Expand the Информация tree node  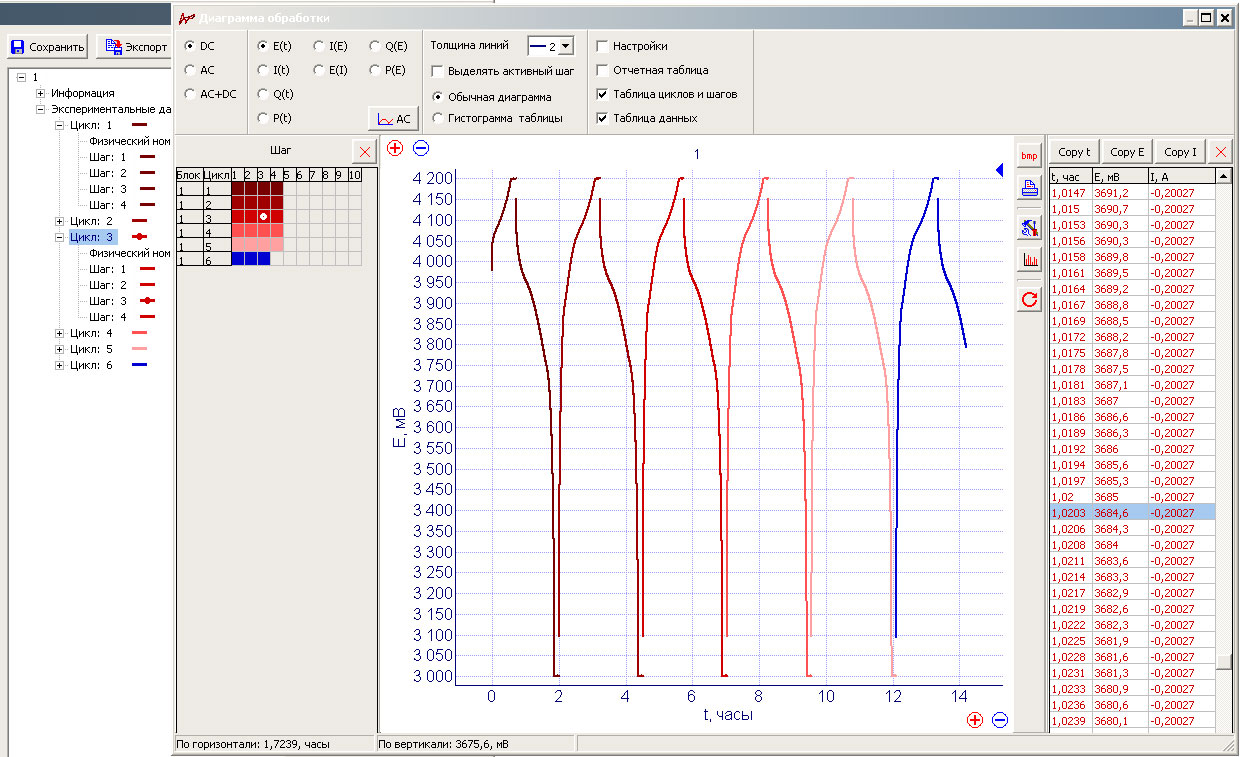pos(41,93)
